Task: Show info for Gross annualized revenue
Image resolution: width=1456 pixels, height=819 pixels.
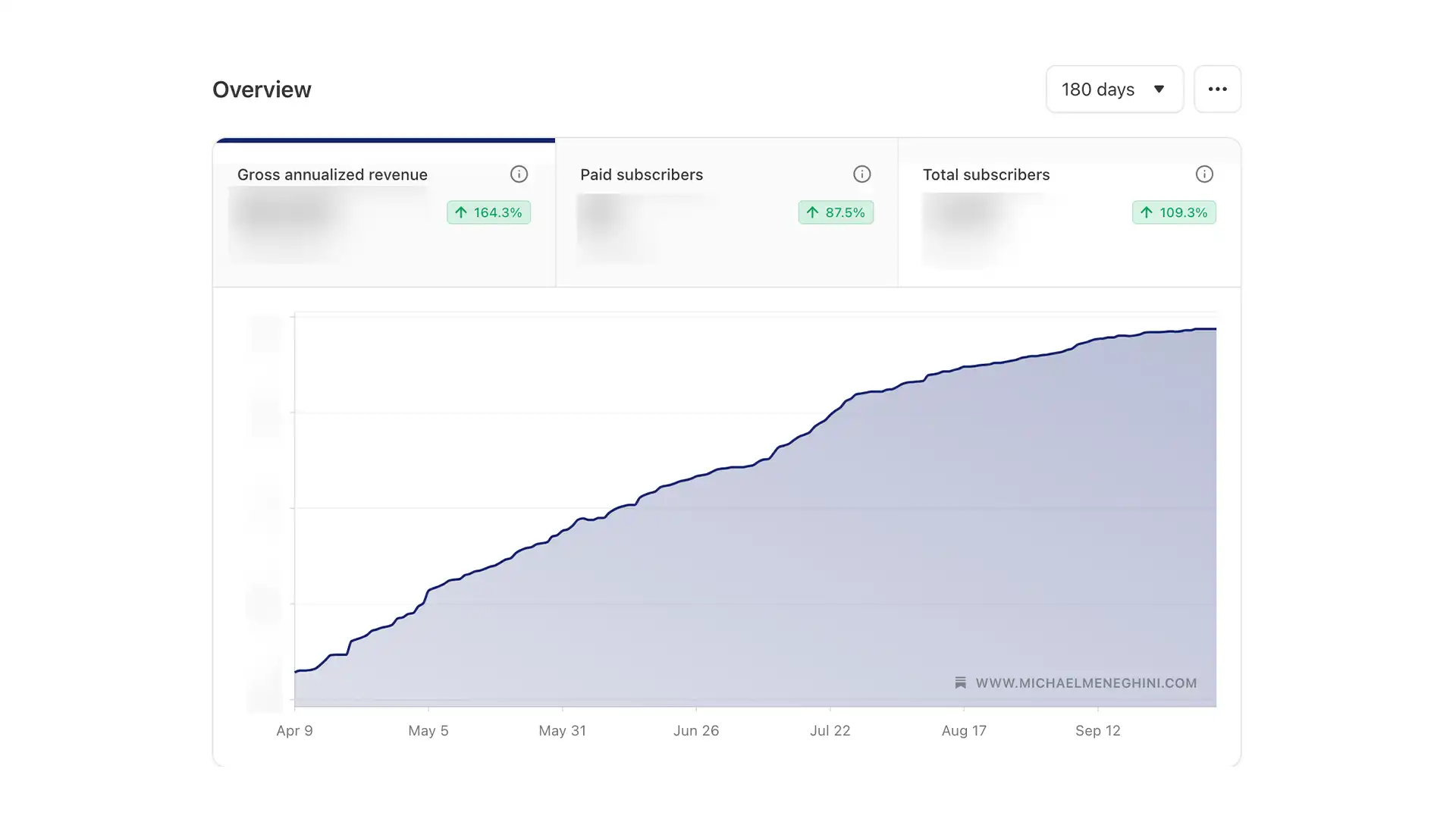Action: (x=519, y=174)
